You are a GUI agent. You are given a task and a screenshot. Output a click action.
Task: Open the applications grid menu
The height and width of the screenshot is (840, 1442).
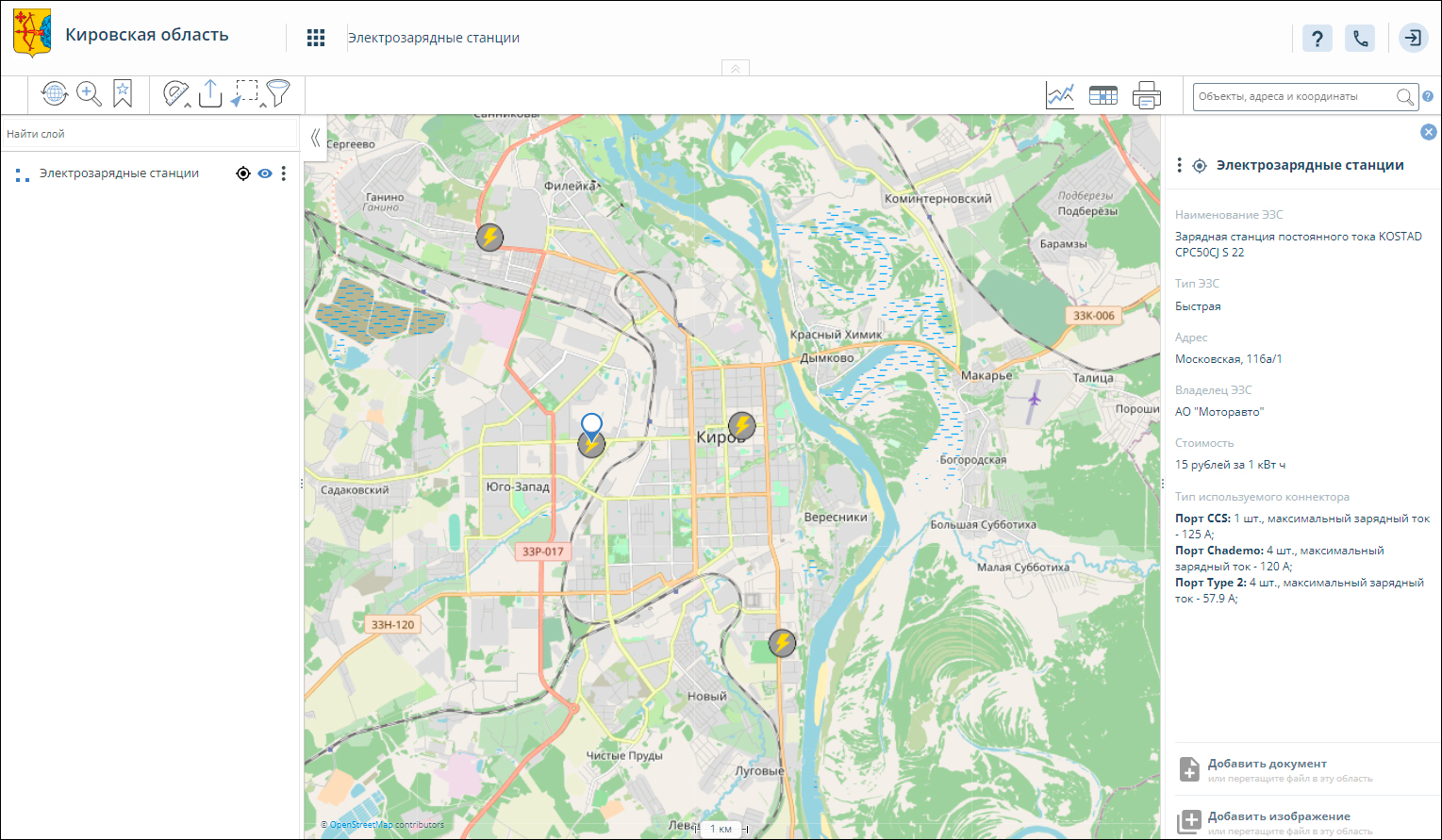point(316,38)
